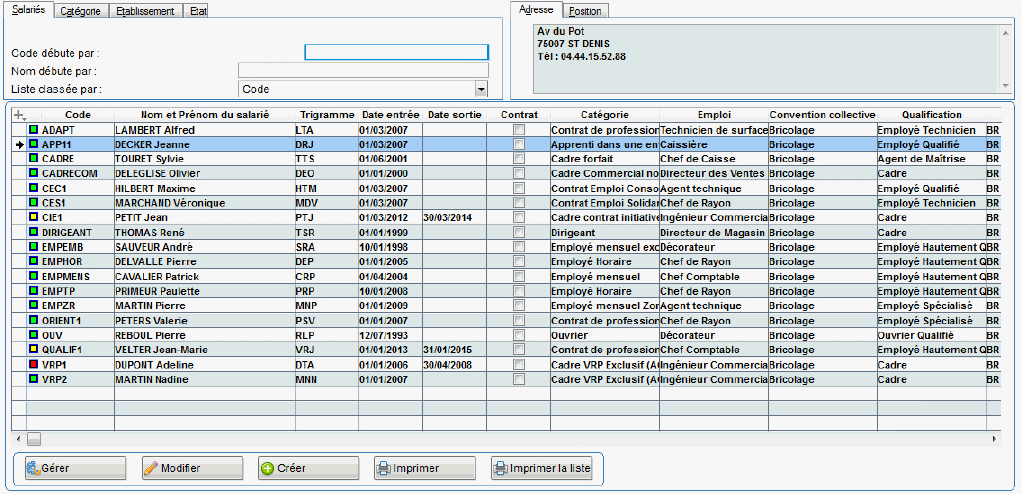Click the Date entrée column header
Screen dimensions: 1022x494
pos(390,115)
